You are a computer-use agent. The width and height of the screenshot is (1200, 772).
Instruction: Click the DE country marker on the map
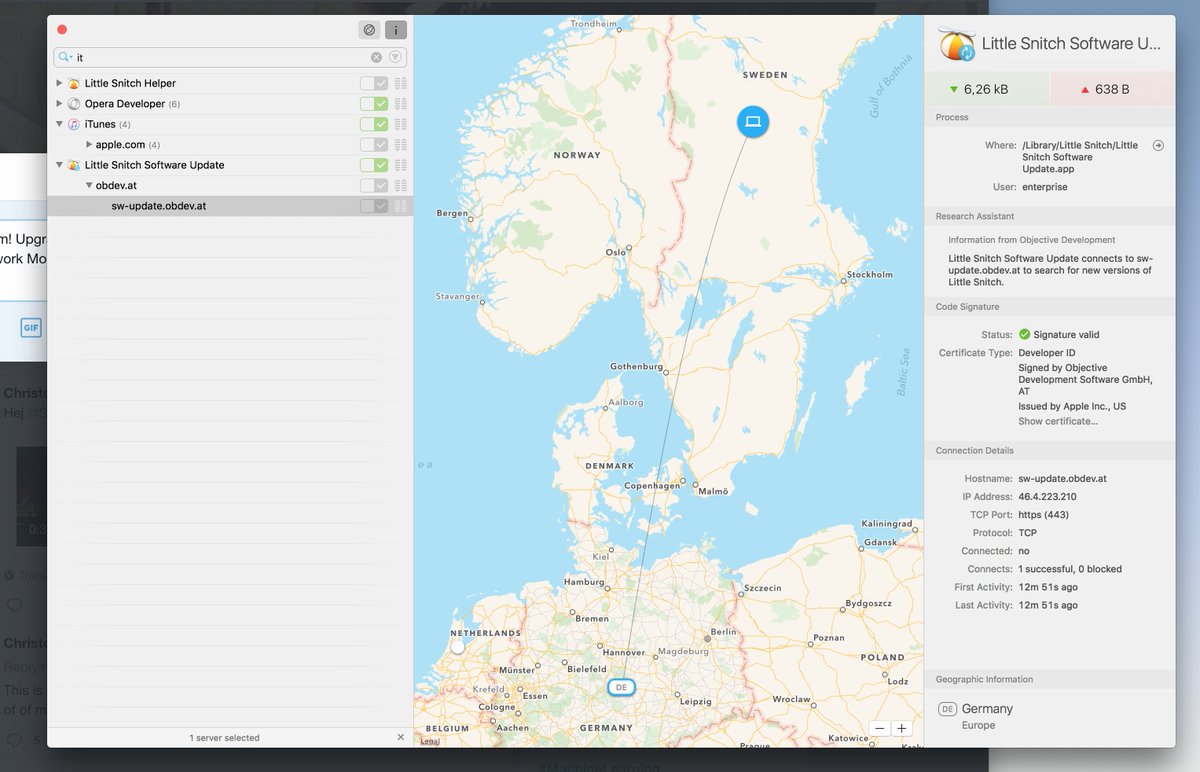click(x=621, y=687)
